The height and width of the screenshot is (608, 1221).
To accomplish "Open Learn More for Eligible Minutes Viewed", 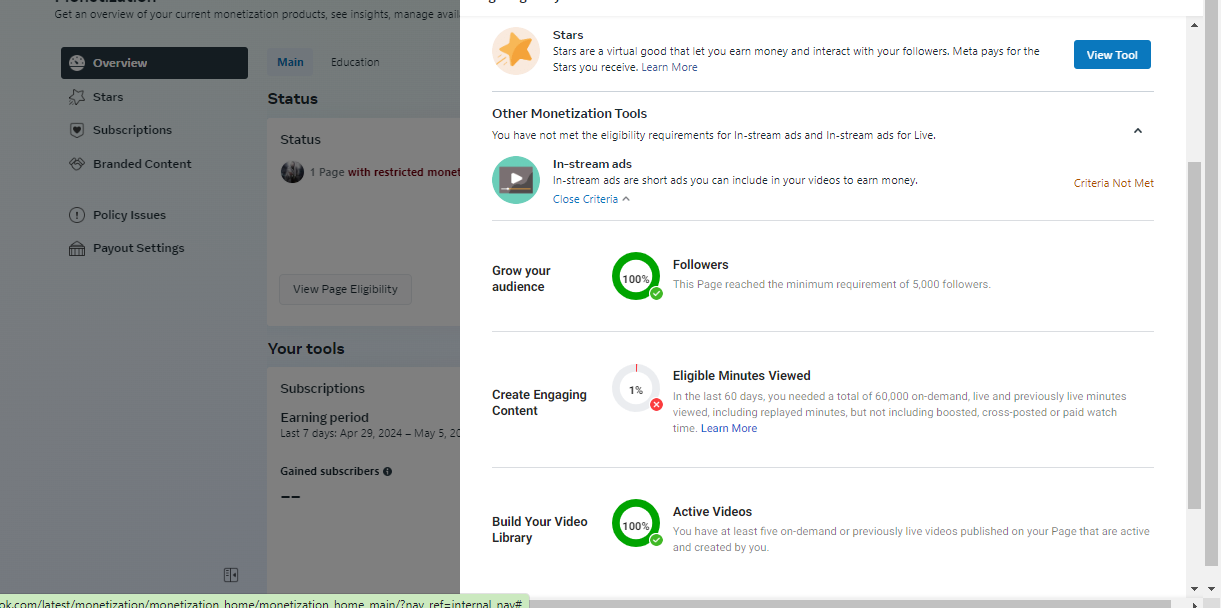I will pyautogui.click(x=728, y=428).
